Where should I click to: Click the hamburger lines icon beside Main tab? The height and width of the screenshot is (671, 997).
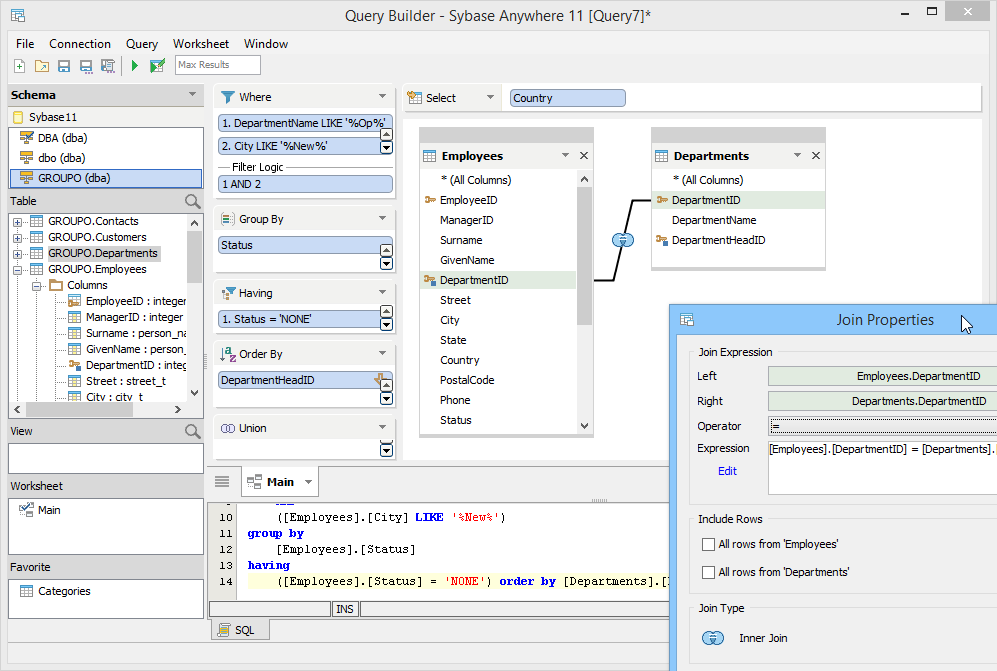(222, 481)
